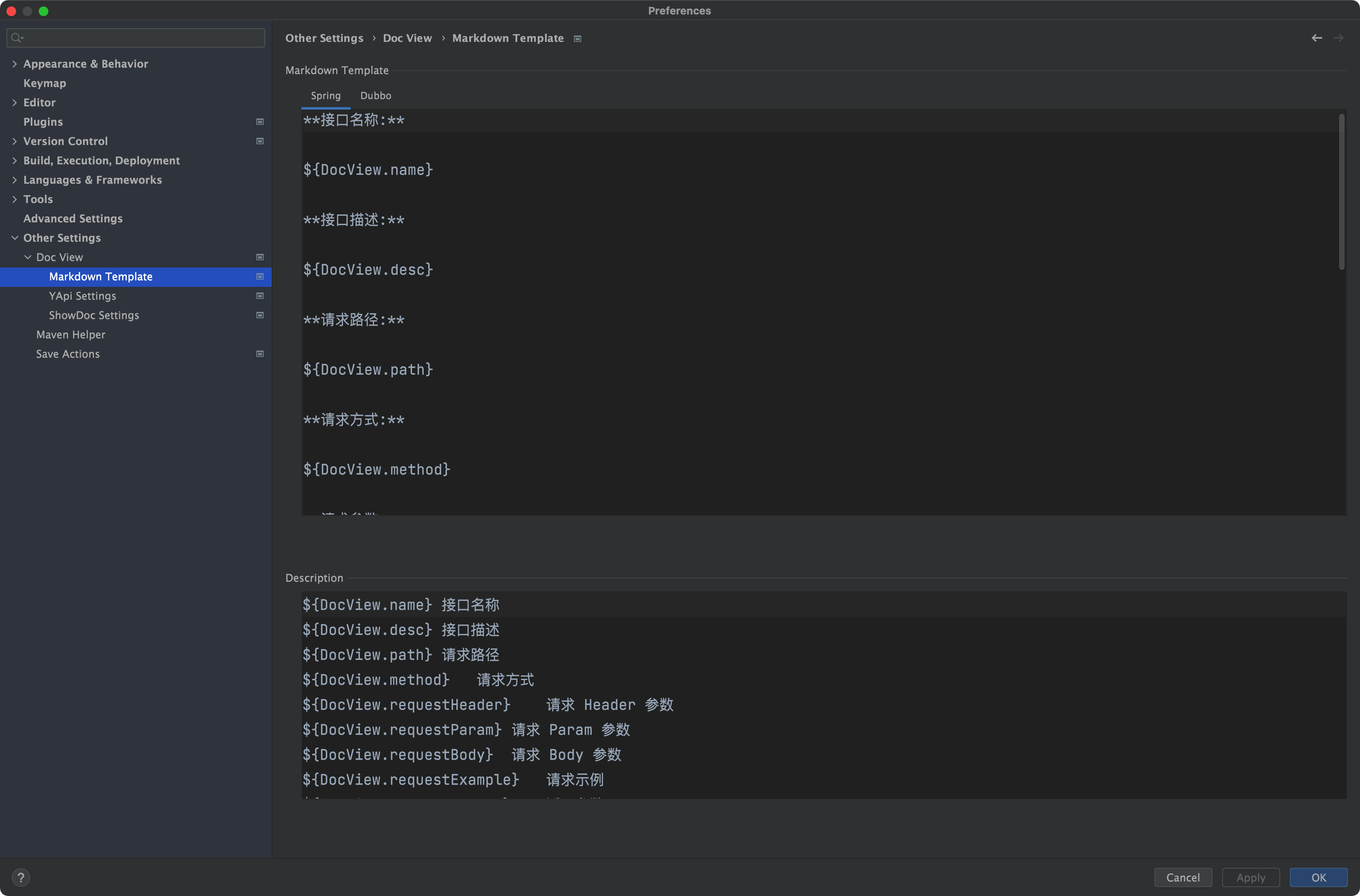Expand Appearance & Behavior section
The width and height of the screenshot is (1360, 896).
[x=14, y=64]
